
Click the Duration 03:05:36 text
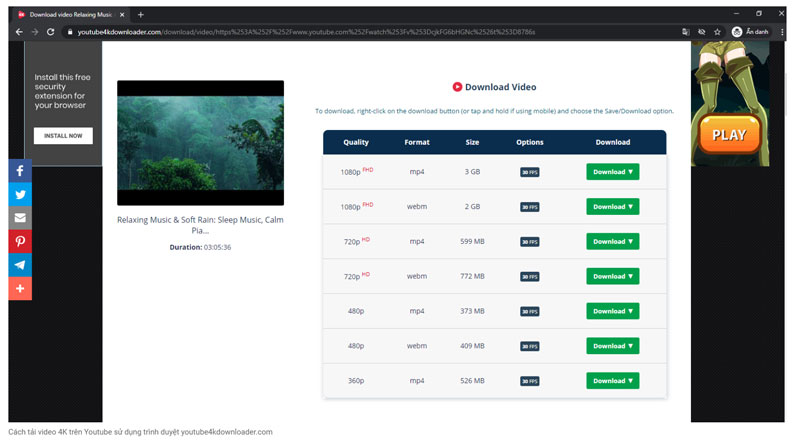[200, 247]
